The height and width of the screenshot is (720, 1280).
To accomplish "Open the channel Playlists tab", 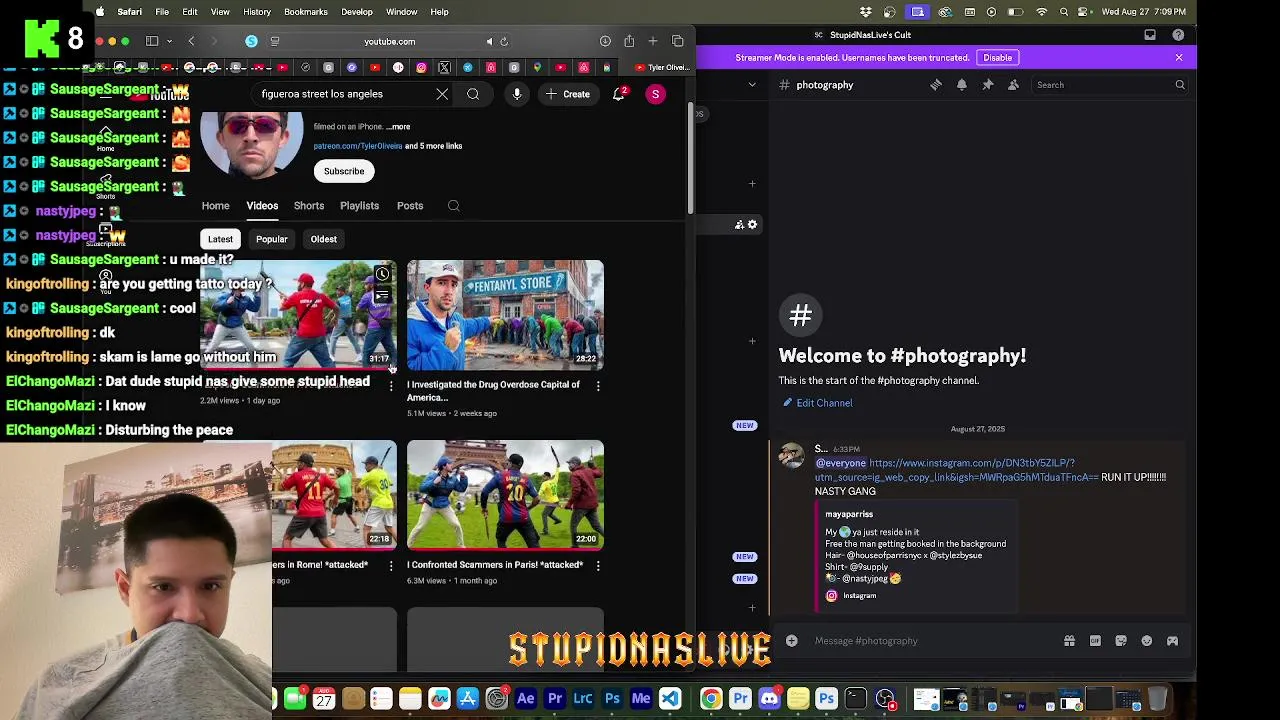I will 359,206.
